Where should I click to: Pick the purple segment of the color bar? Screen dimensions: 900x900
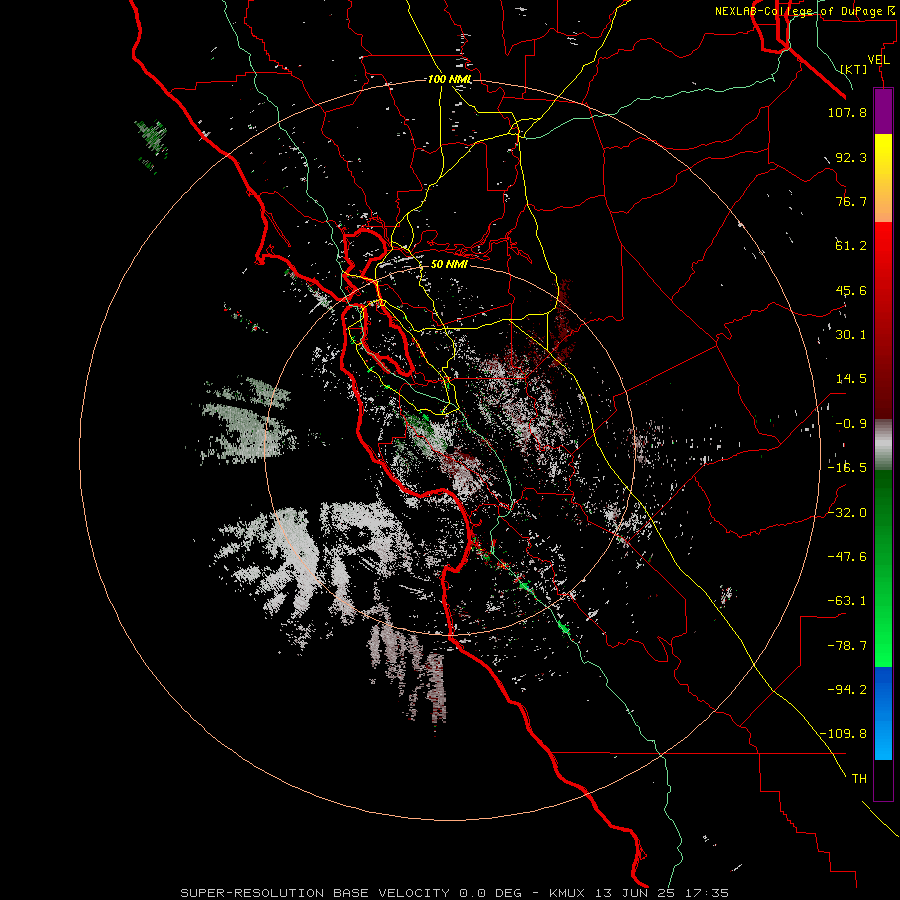coord(883,111)
